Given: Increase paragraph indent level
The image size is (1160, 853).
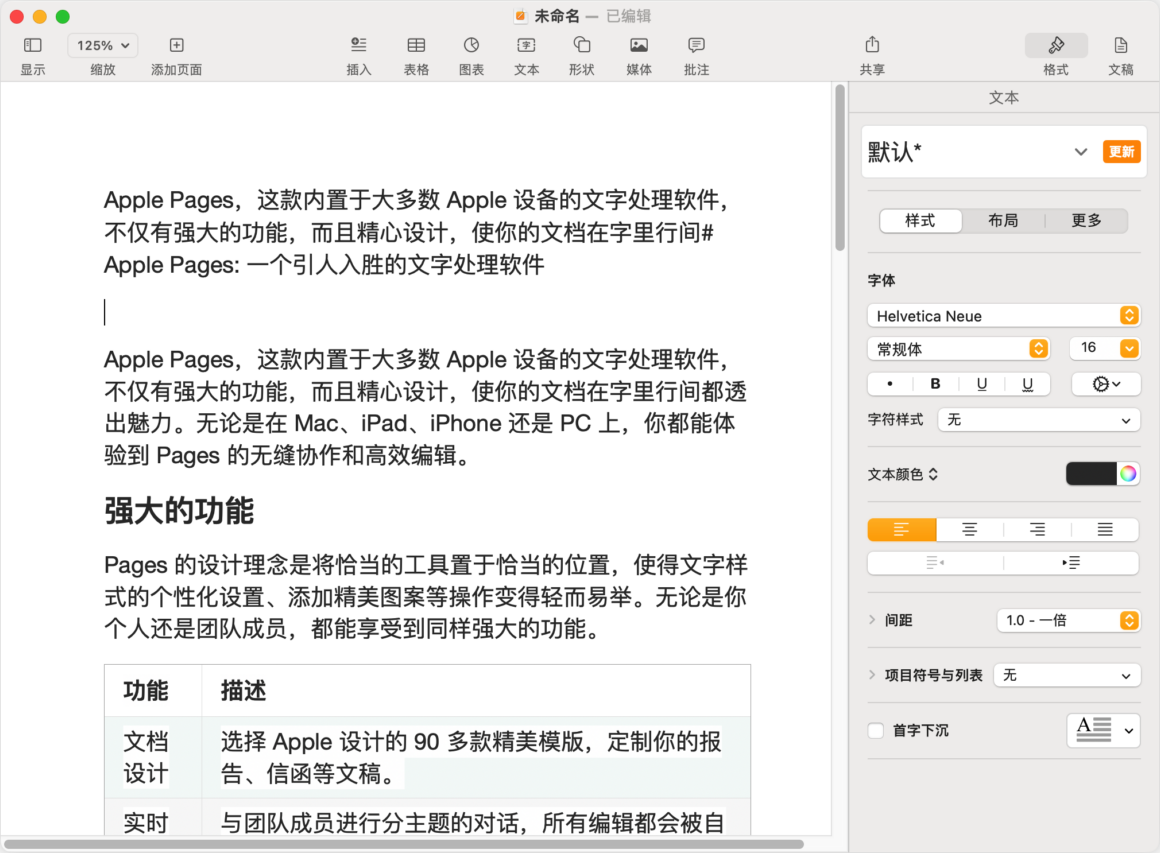Looking at the screenshot, I should (x=1070, y=563).
